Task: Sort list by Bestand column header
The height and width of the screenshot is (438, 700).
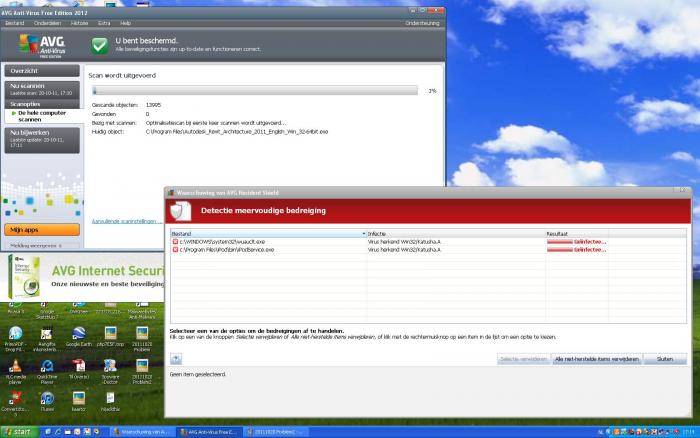Action: click(268, 234)
